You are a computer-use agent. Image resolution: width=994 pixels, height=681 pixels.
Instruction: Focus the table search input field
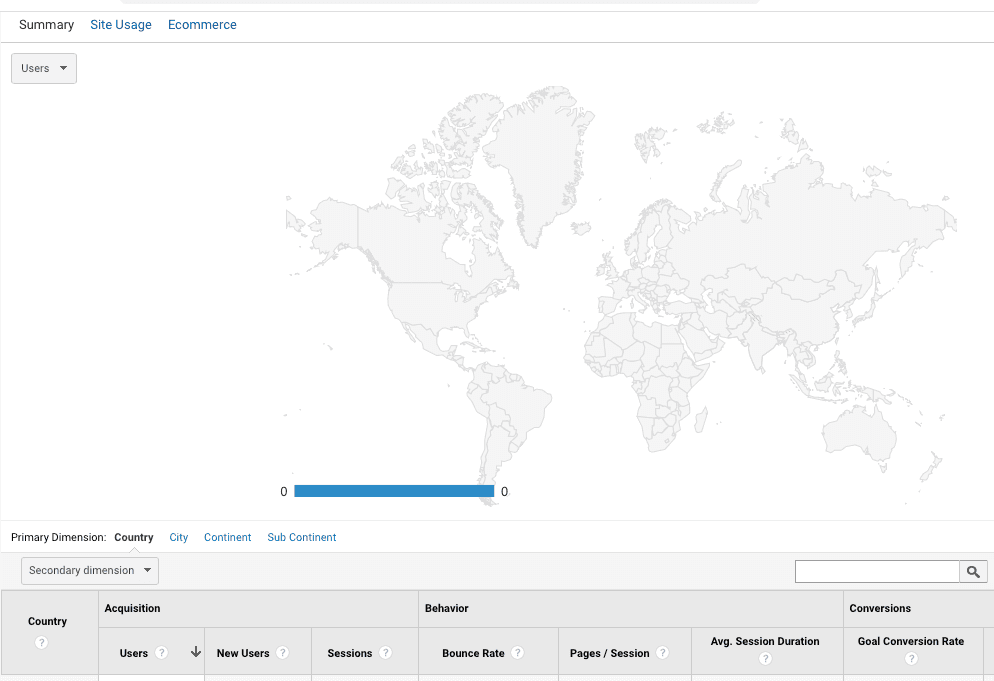877,571
